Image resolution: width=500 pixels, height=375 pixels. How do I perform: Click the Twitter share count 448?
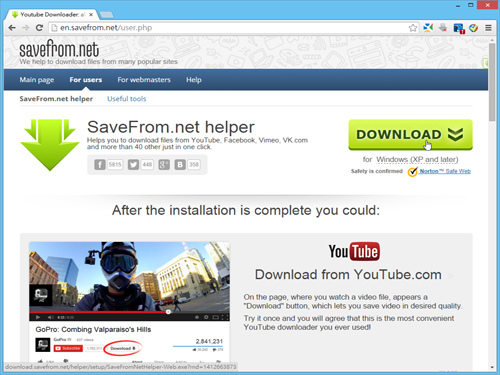147,164
